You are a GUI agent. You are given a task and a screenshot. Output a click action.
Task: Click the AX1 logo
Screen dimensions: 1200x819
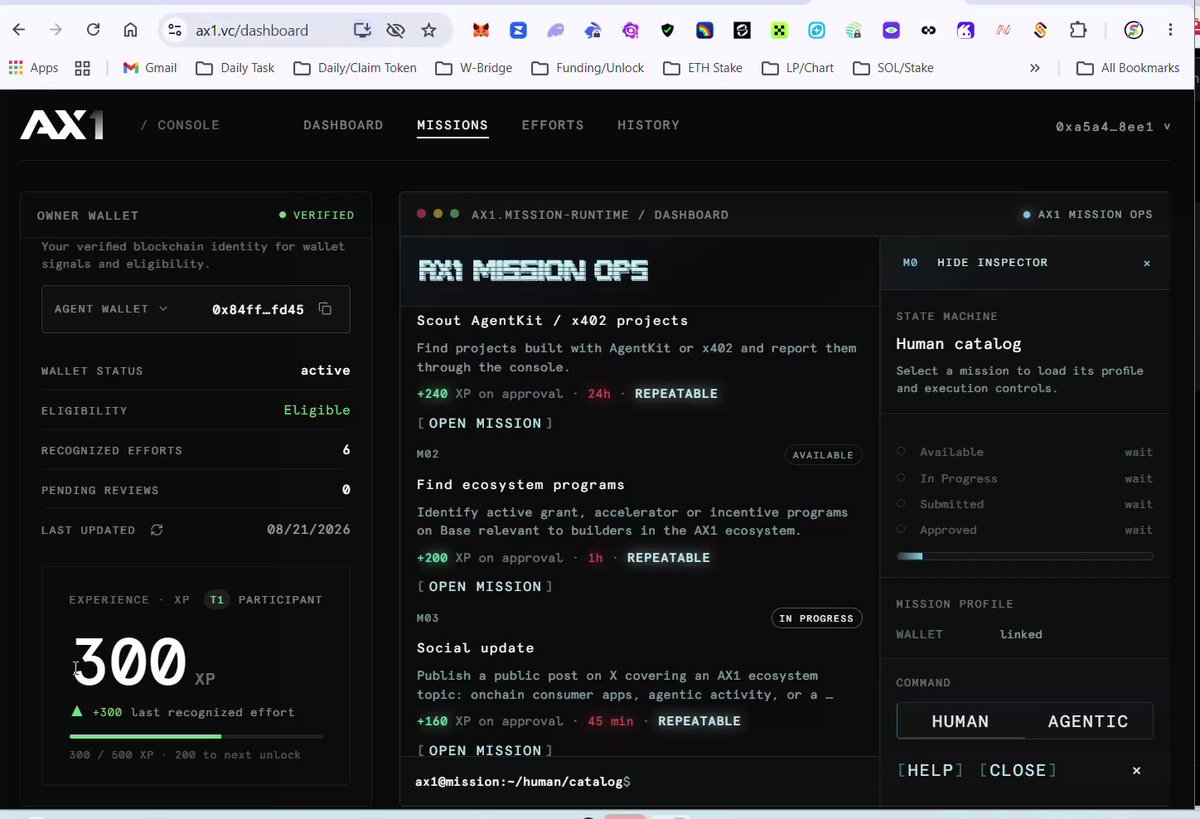coord(62,125)
